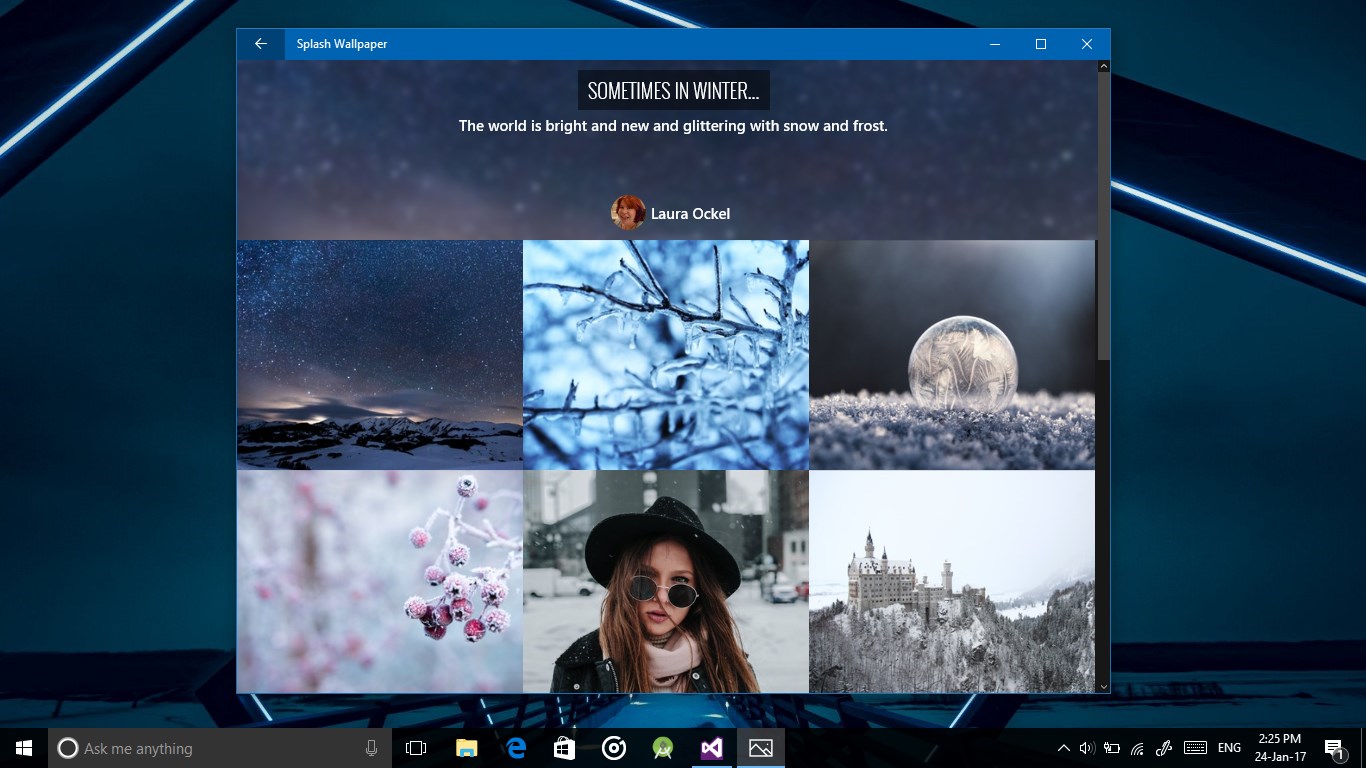Click the Cortana microphone icon
The width and height of the screenshot is (1366, 768).
pyautogui.click(x=372, y=748)
